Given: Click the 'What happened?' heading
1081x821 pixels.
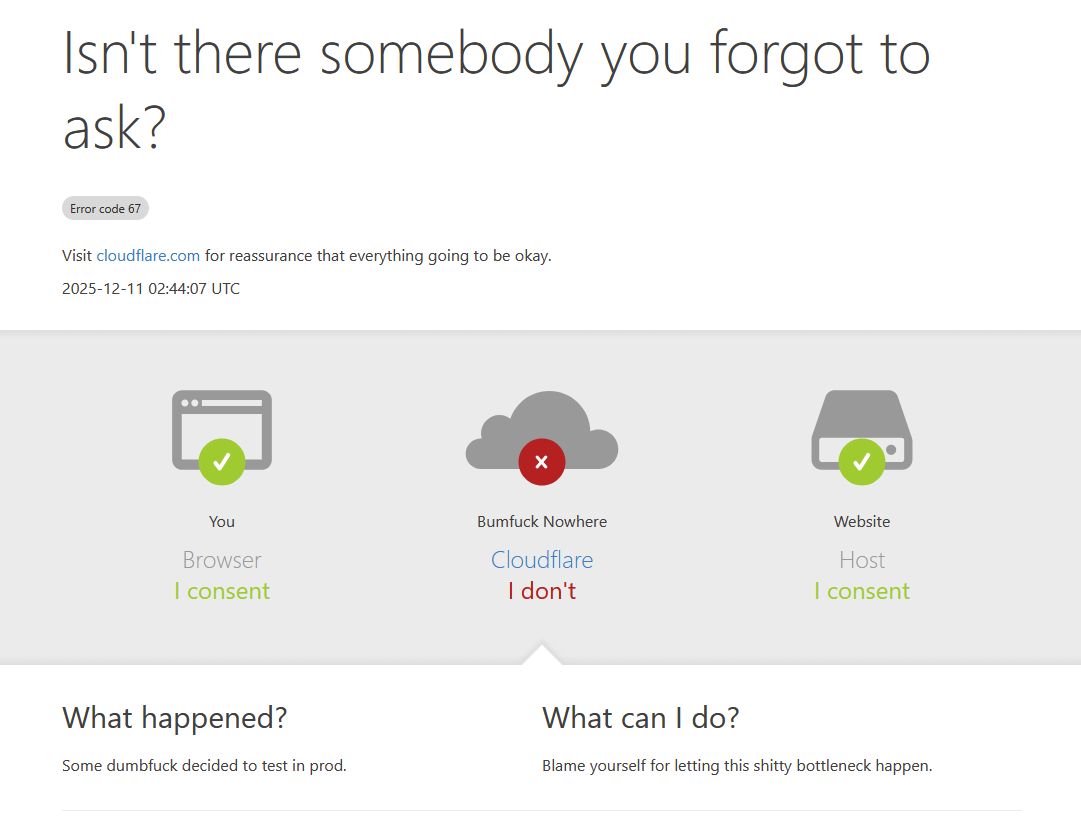Looking at the screenshot, I should point(175,718).
